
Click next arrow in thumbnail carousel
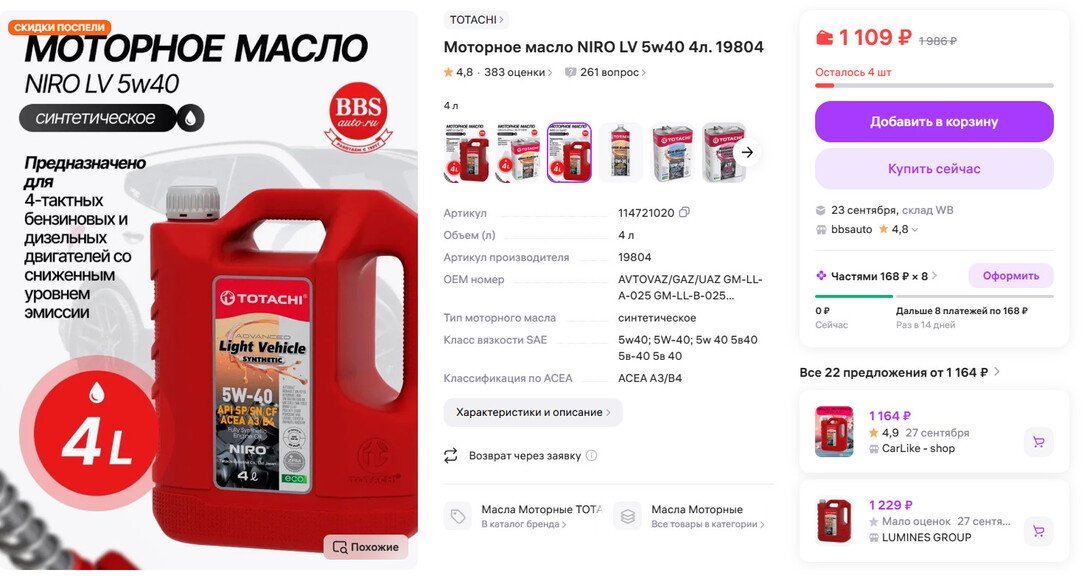(747, 152)
